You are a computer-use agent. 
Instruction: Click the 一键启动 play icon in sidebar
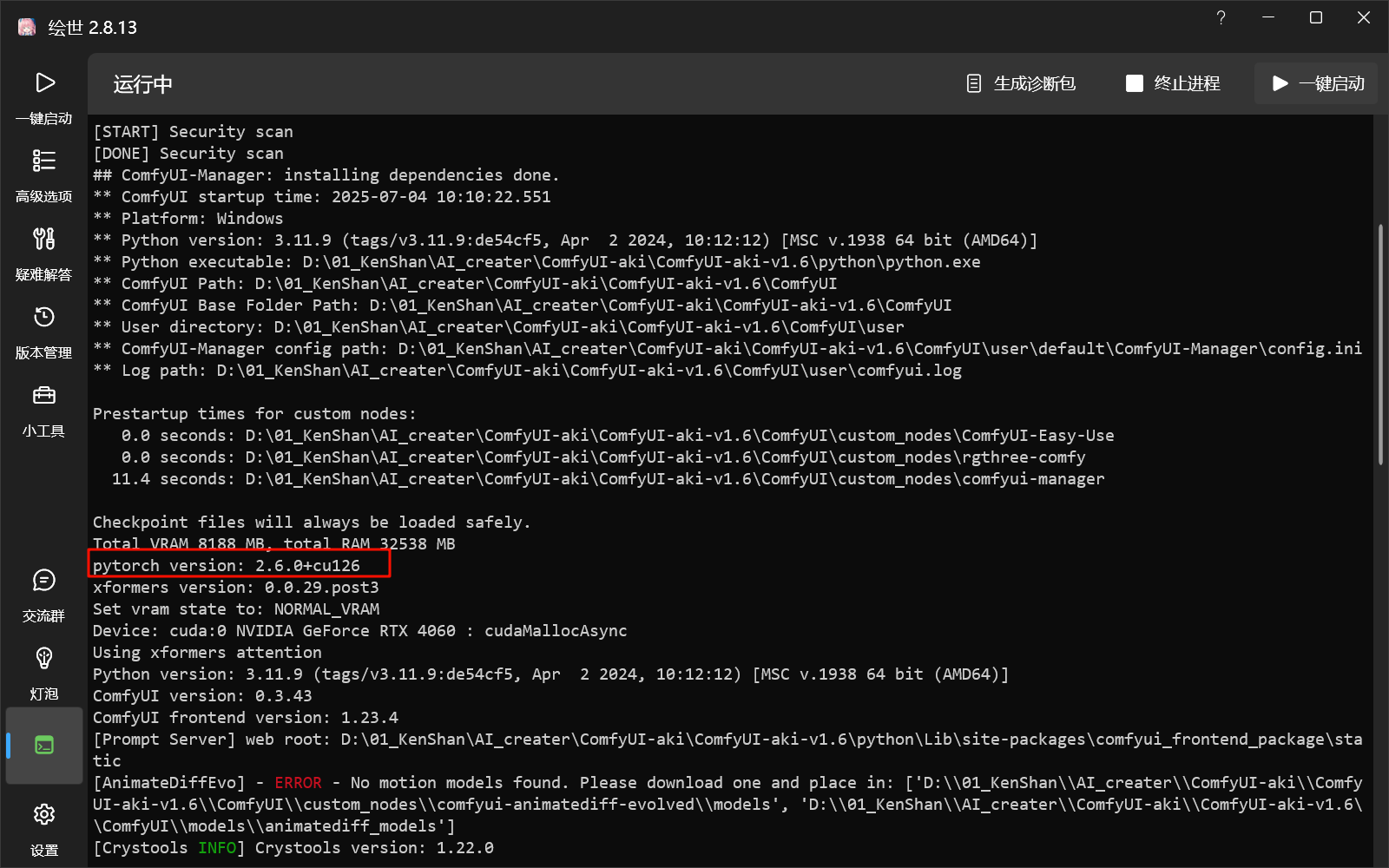pyautogui.click(x=44, y=83)
